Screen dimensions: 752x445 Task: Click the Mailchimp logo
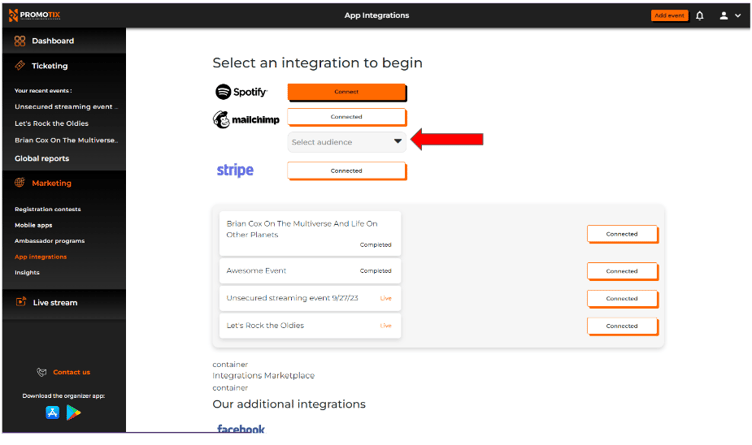[x=246, y=119]
